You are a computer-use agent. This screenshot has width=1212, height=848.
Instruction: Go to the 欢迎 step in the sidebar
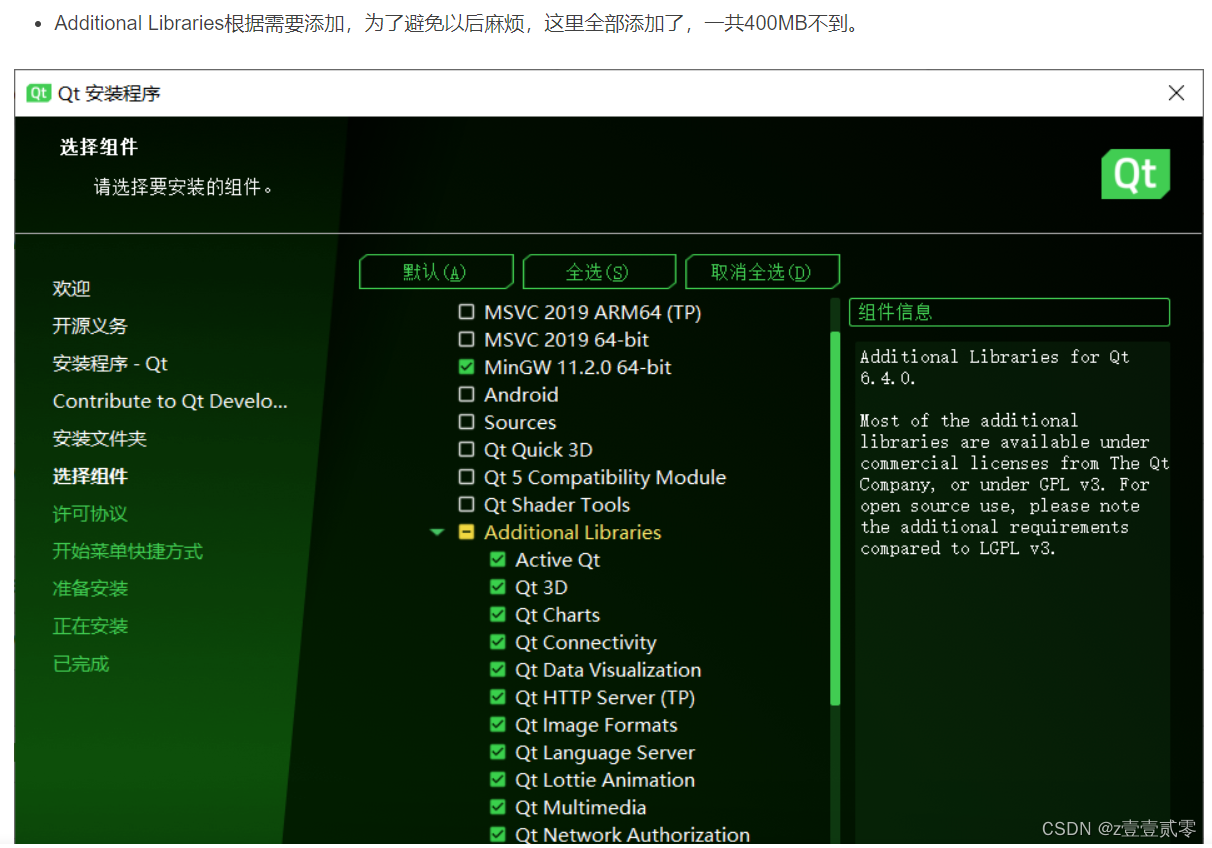coord(72,289)
